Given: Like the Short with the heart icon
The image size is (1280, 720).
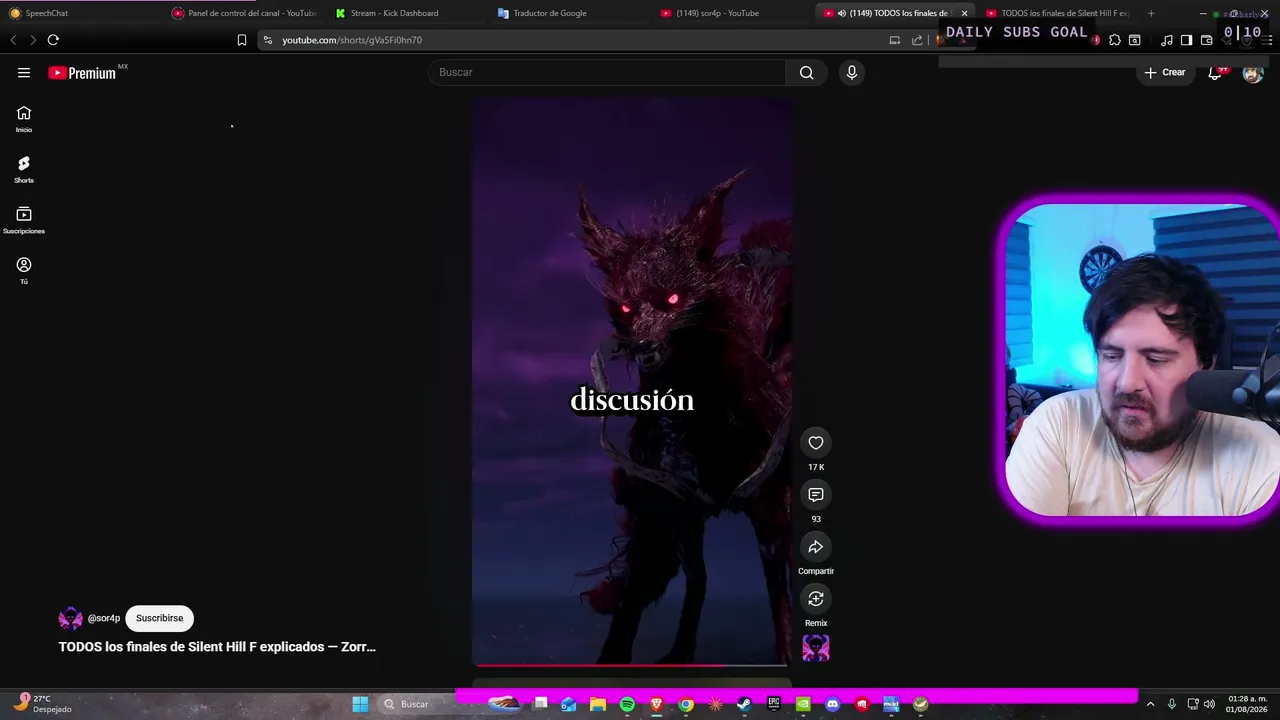Looking at the screenshot, I should pos(816,443).
